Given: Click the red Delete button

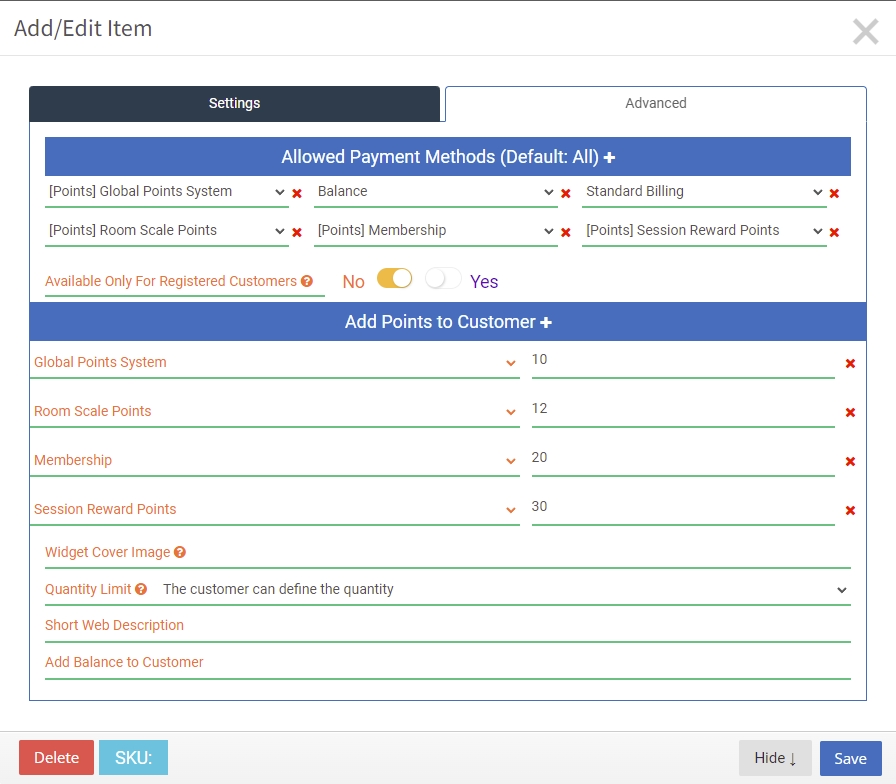Looking at the screenshot, I should [56, 758].
